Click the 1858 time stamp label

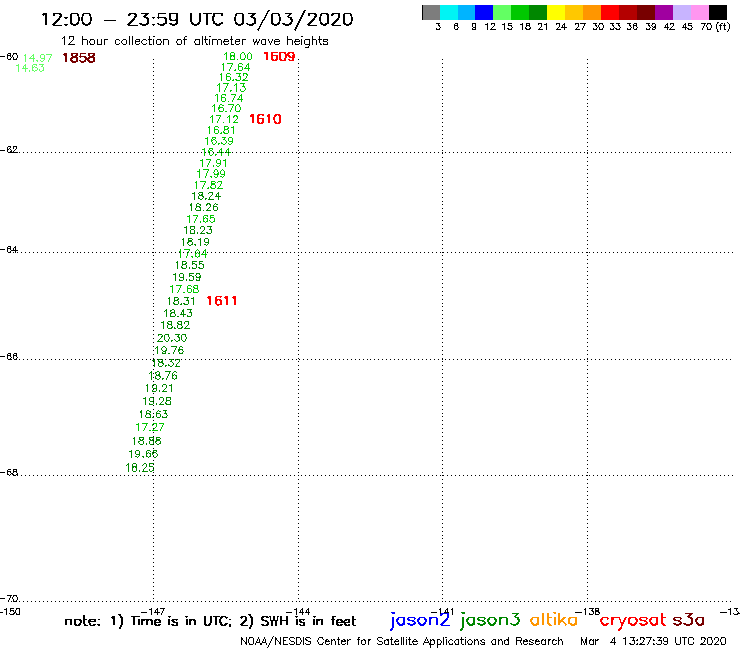[79, 58]
